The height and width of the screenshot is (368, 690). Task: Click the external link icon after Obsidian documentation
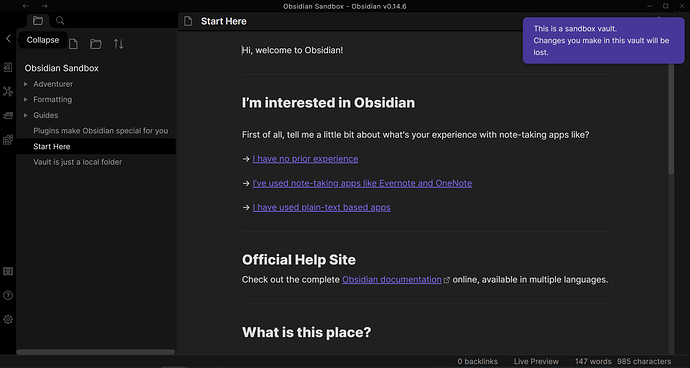point(447,280)
